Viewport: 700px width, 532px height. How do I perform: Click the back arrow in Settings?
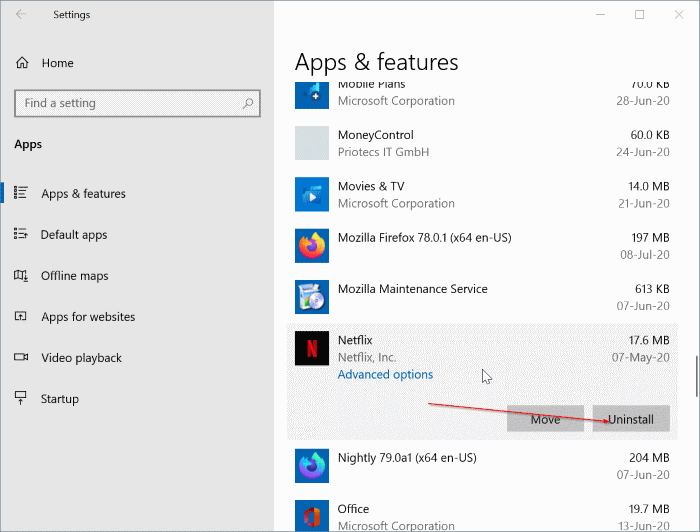tap(21, 14)
